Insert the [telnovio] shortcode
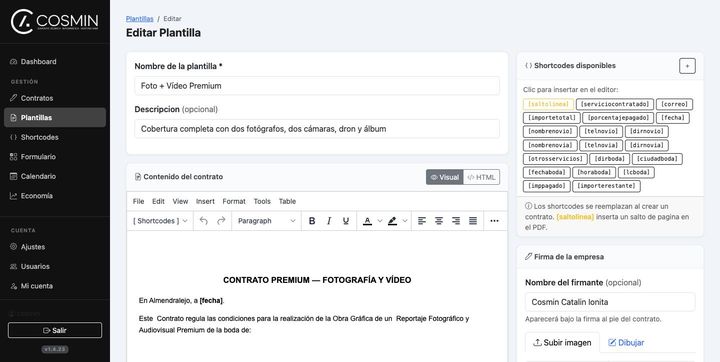 pos(601,132)
